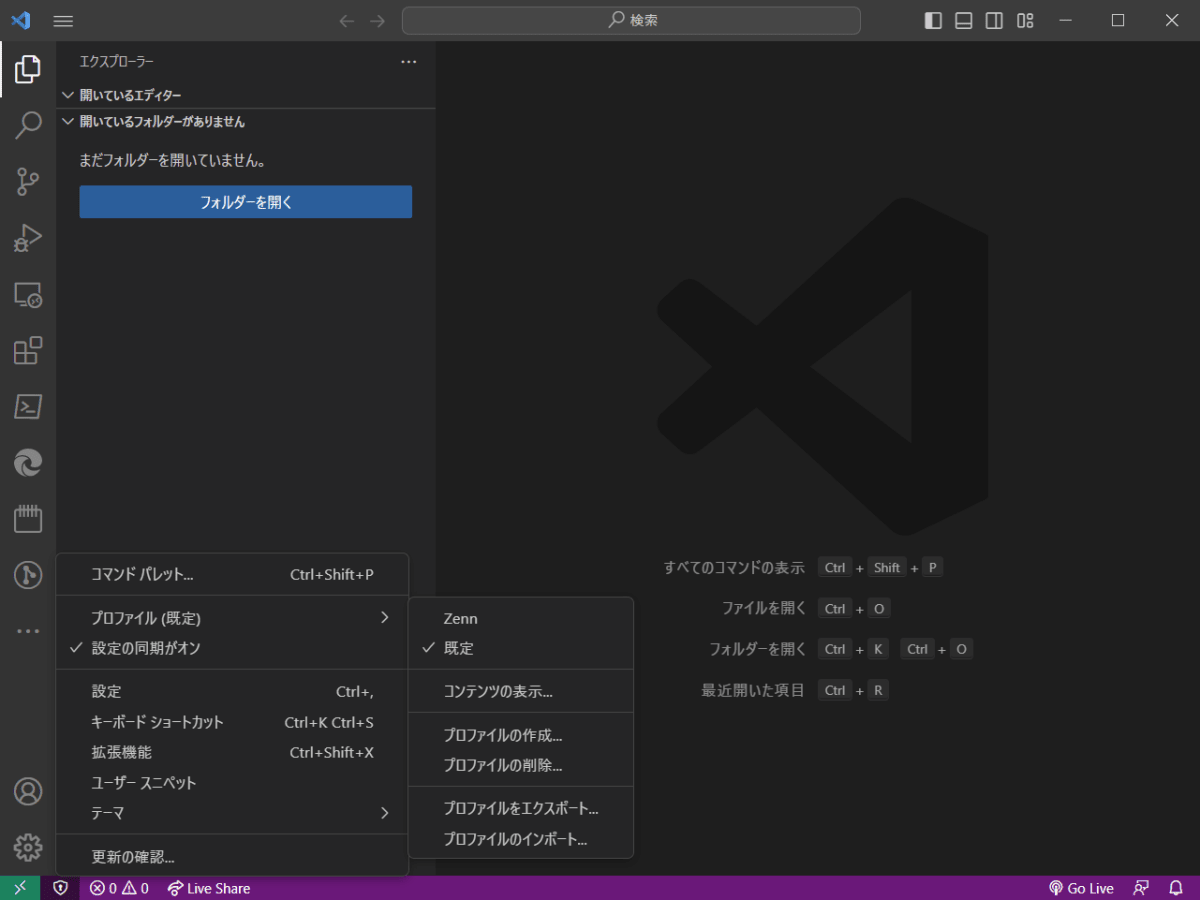Open キーボード ショートカット menu item

coord(232,722)
